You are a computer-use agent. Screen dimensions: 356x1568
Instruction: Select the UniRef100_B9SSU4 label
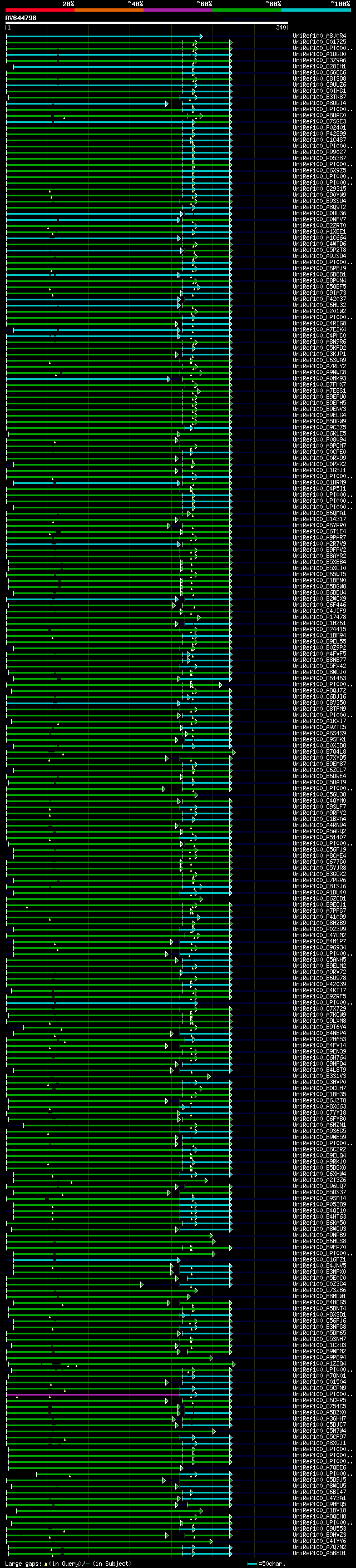[319, 201]
